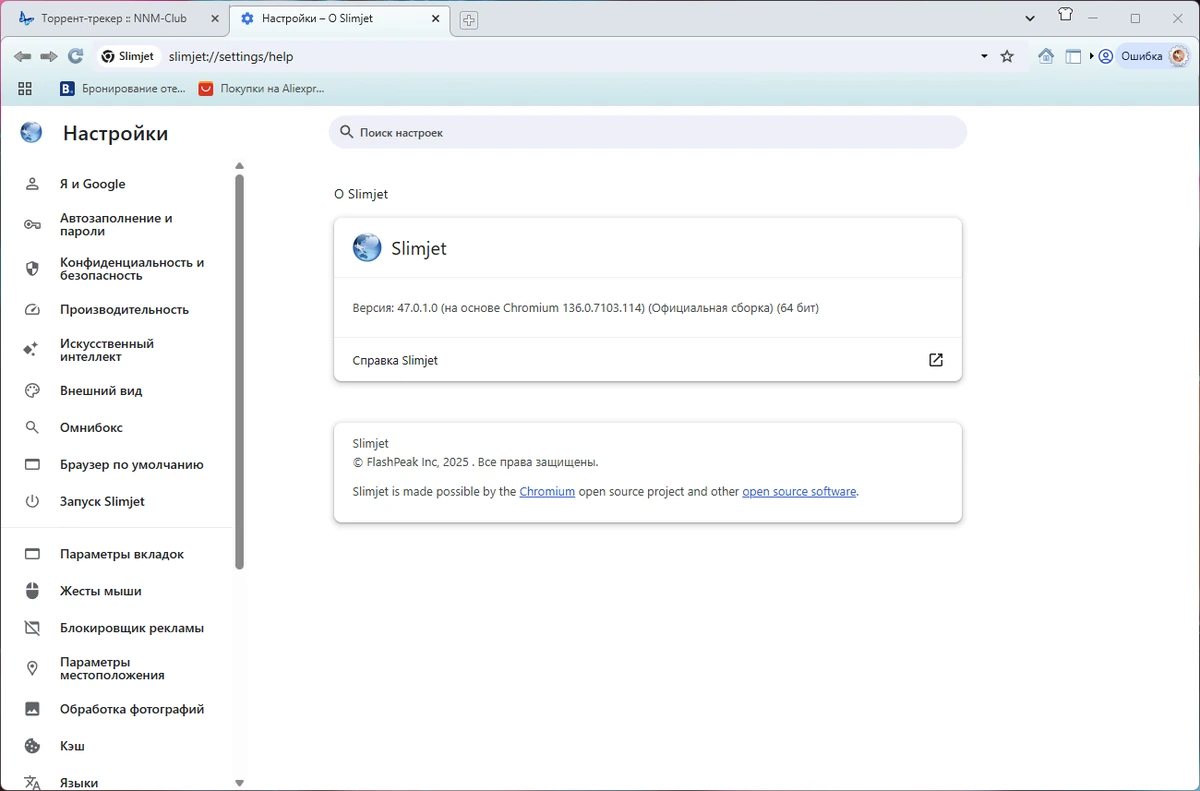Close the Настройки – О Slimjet tab
The height and width of the screenshot is (791, 1200).
(x=435, y=19)
